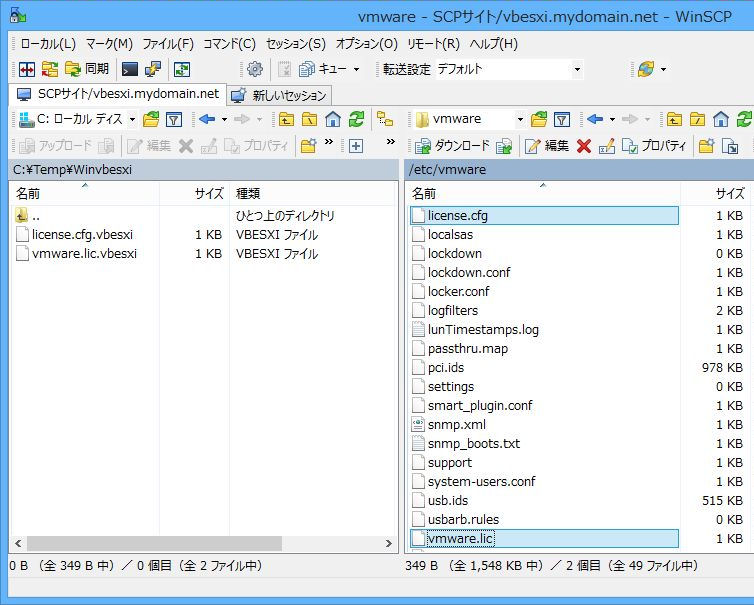The image size is (754, 605).
Task: Select remote file pci.ids
Action: click(446, 367)
